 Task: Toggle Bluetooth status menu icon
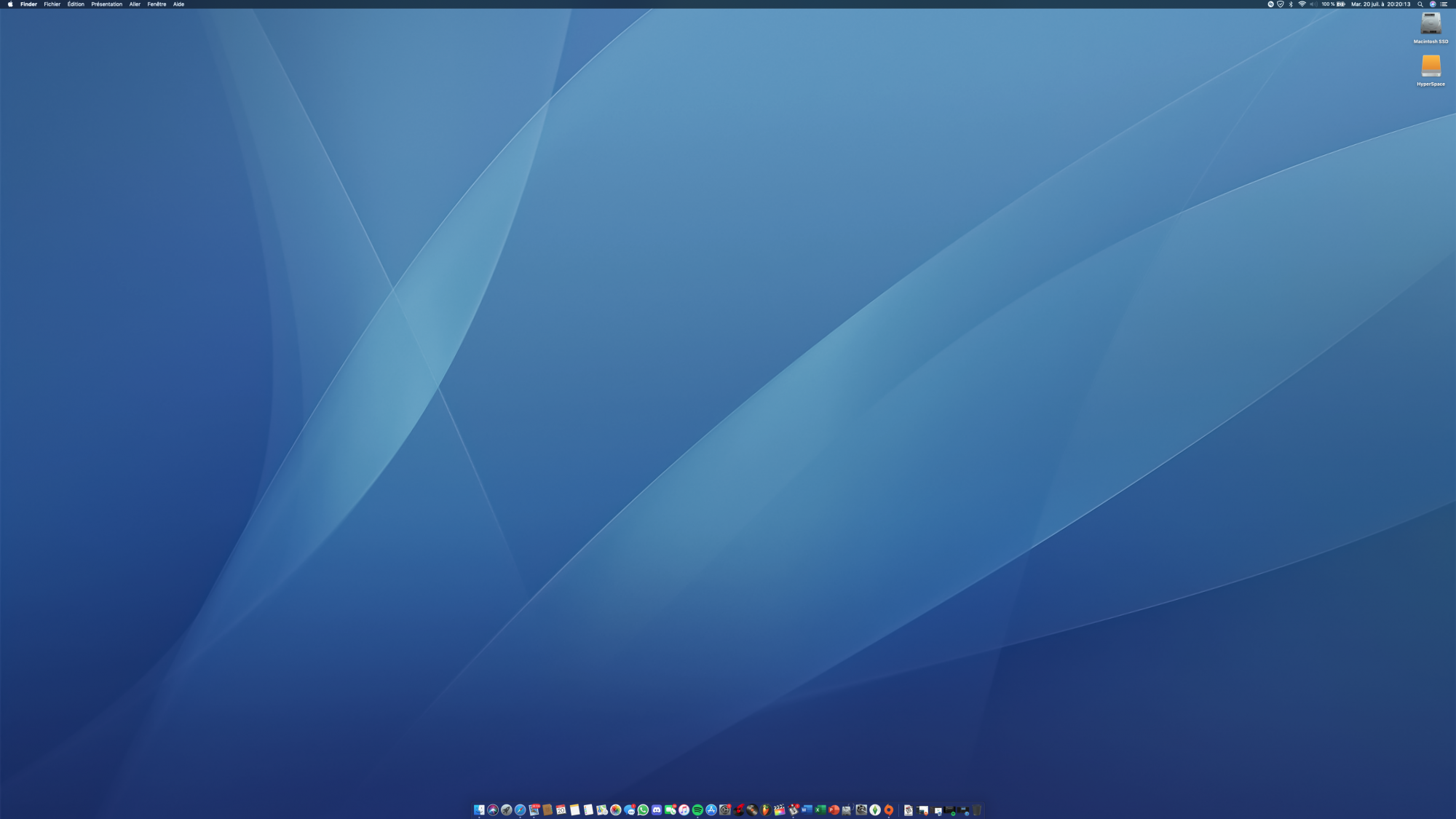click(x=1291, y=4)
